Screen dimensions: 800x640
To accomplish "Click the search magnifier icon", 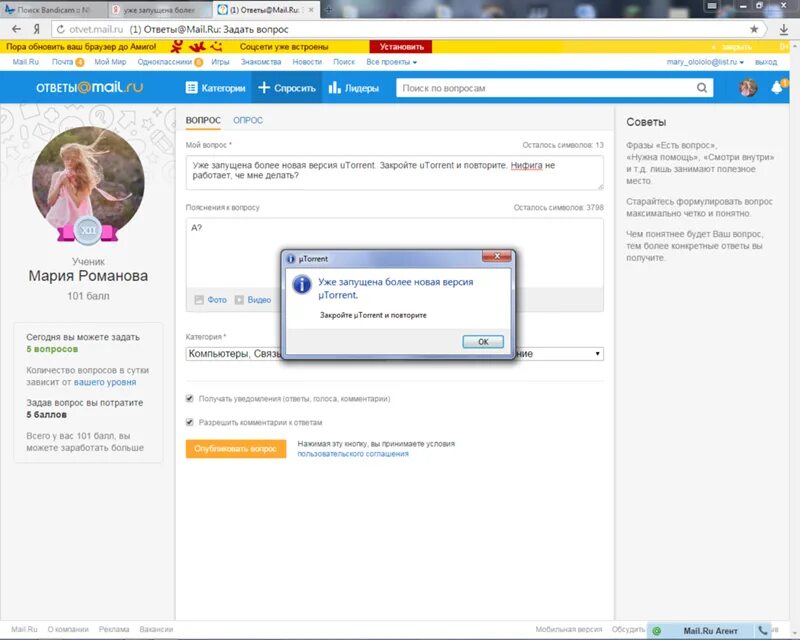I will coord(702,88).
